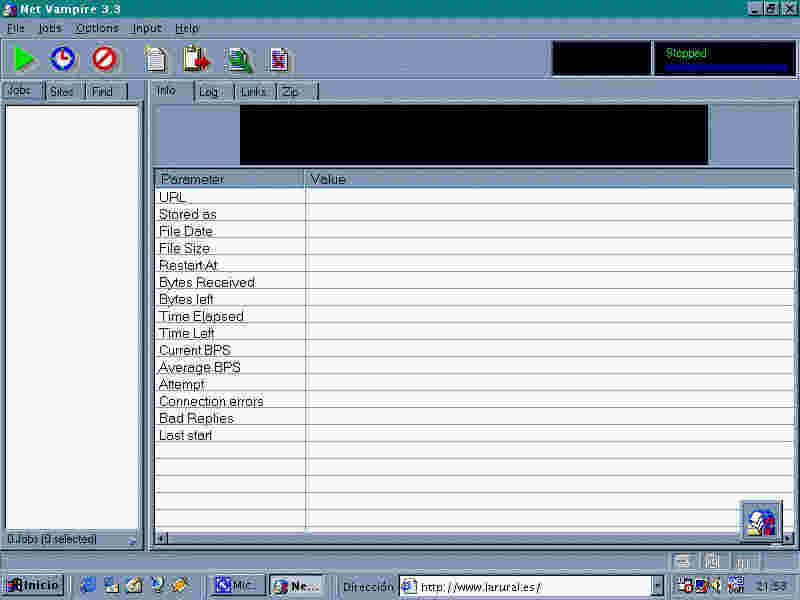Start the job with the green play icon
This screenshot has height=600, width=800.
(x=24, y=59)
